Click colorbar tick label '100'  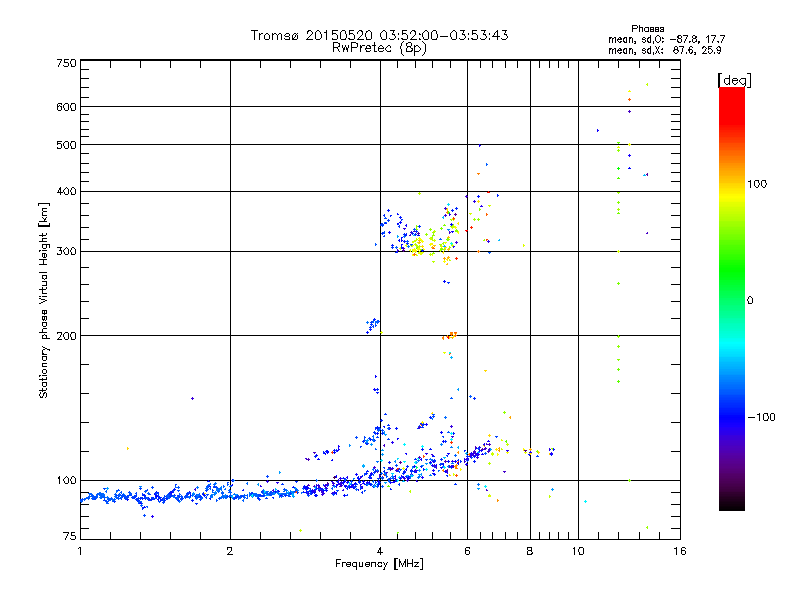tap(757, 184)
